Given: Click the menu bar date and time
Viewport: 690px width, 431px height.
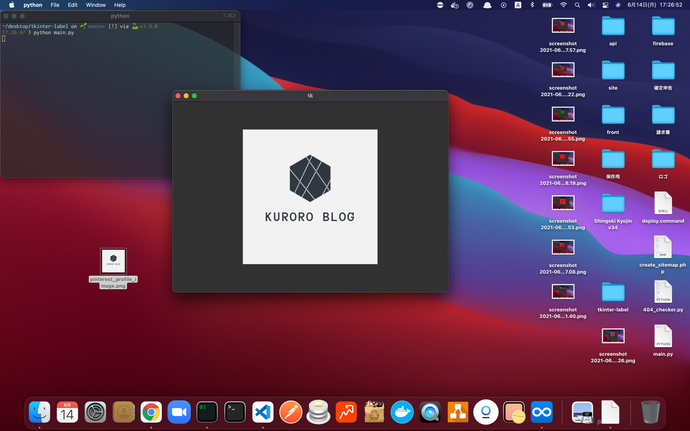Looking at the screenshot, I should click(655, 5).
